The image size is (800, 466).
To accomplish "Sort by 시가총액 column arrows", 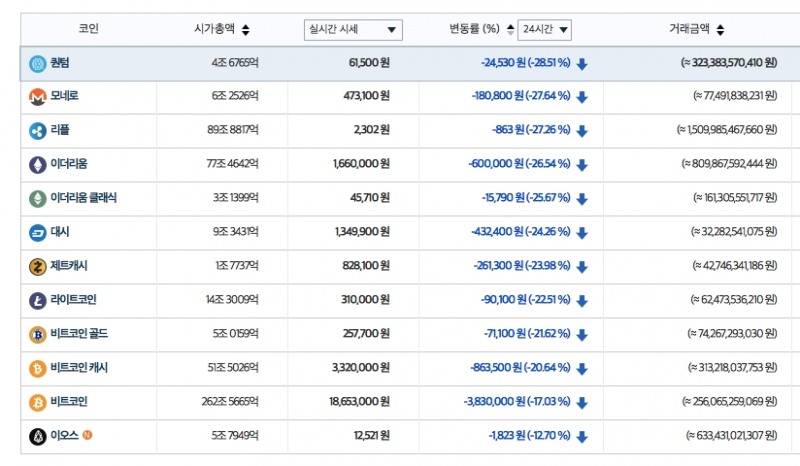I will pos(246,30).
